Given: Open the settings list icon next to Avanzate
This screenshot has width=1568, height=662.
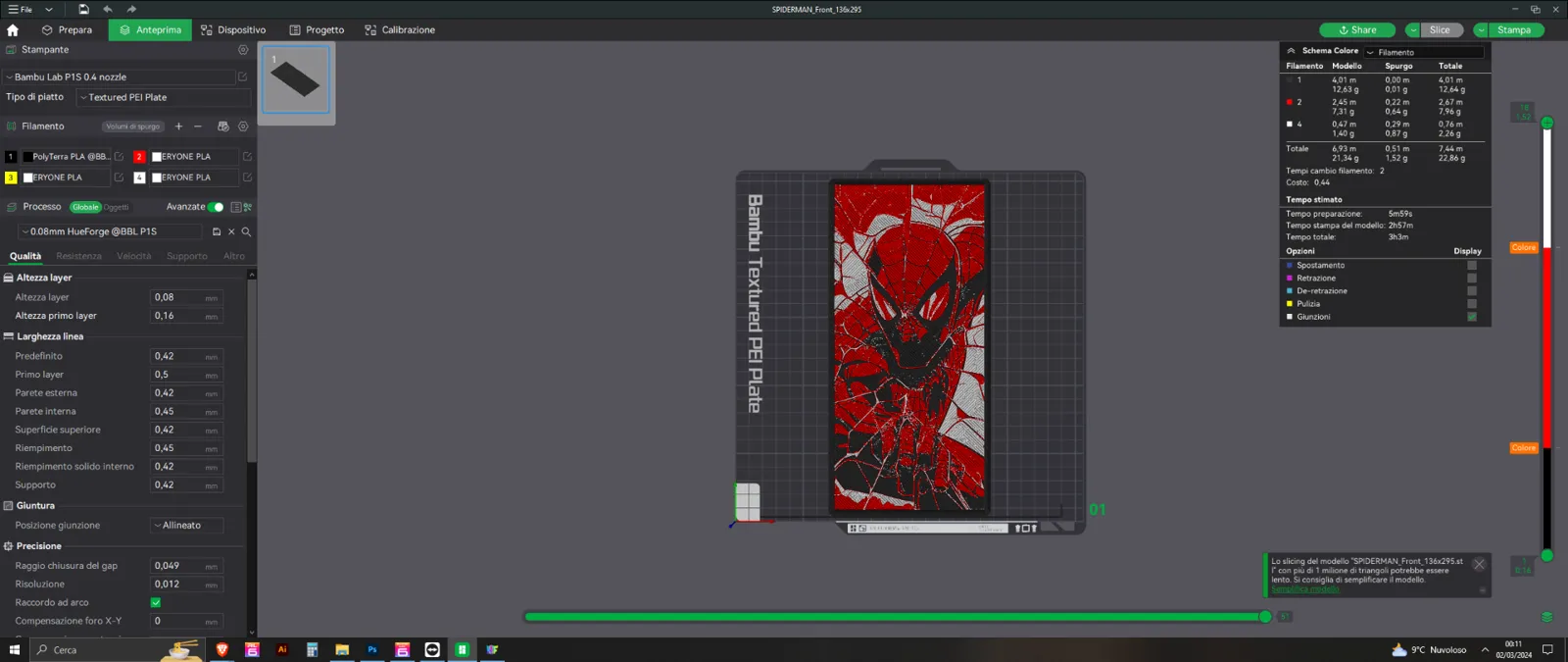Looking at the screenshot, I should point(235,207).
